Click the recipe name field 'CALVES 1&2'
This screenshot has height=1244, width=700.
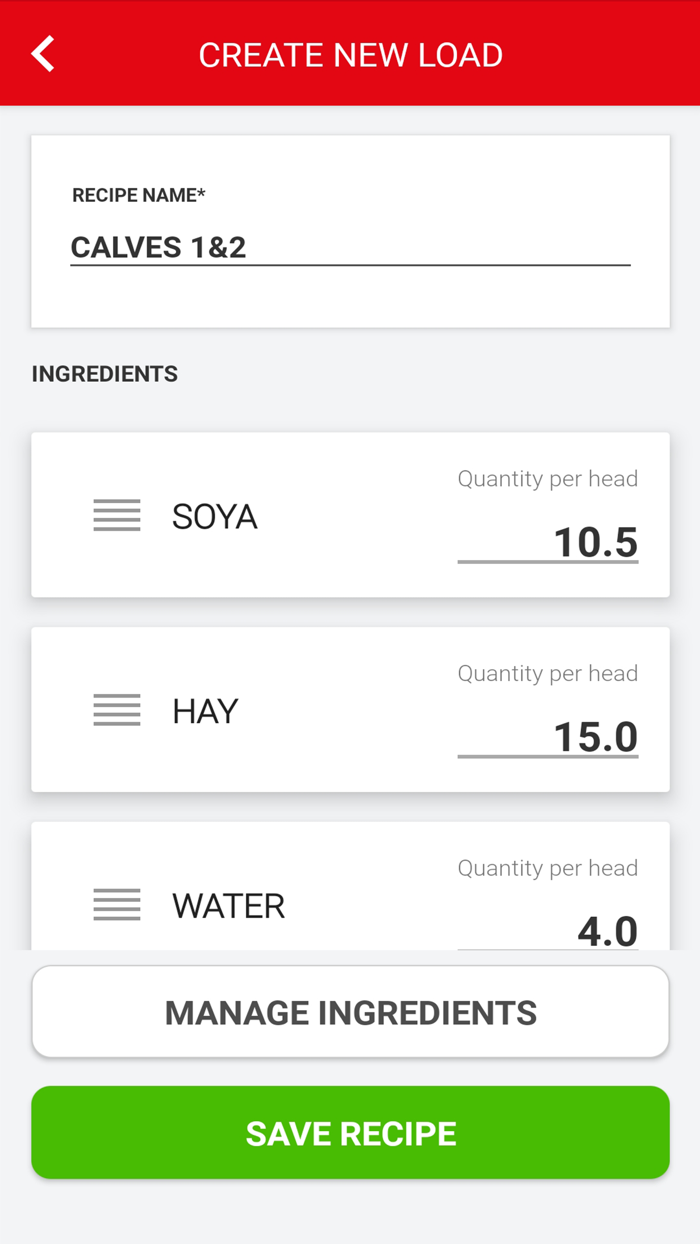point(350,247)
